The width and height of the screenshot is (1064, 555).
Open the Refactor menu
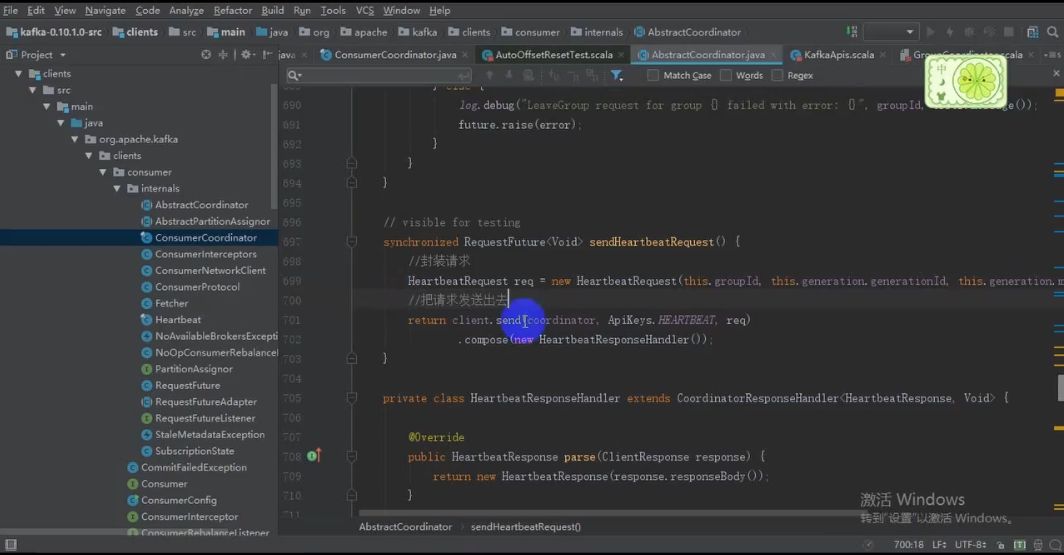(233, 10)
